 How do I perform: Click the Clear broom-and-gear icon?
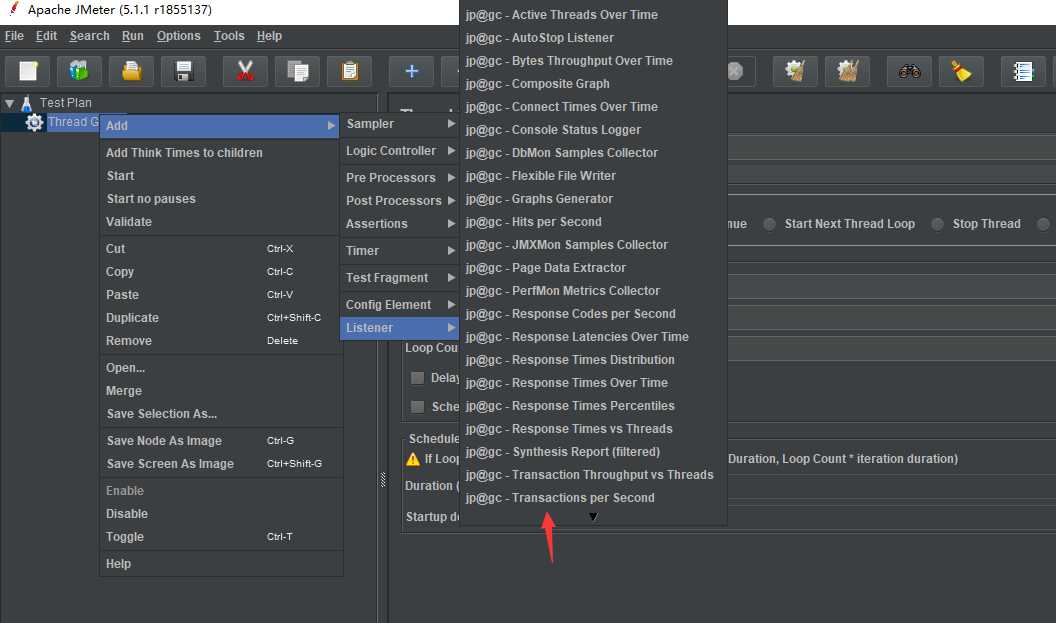click(x=795, y=71)
